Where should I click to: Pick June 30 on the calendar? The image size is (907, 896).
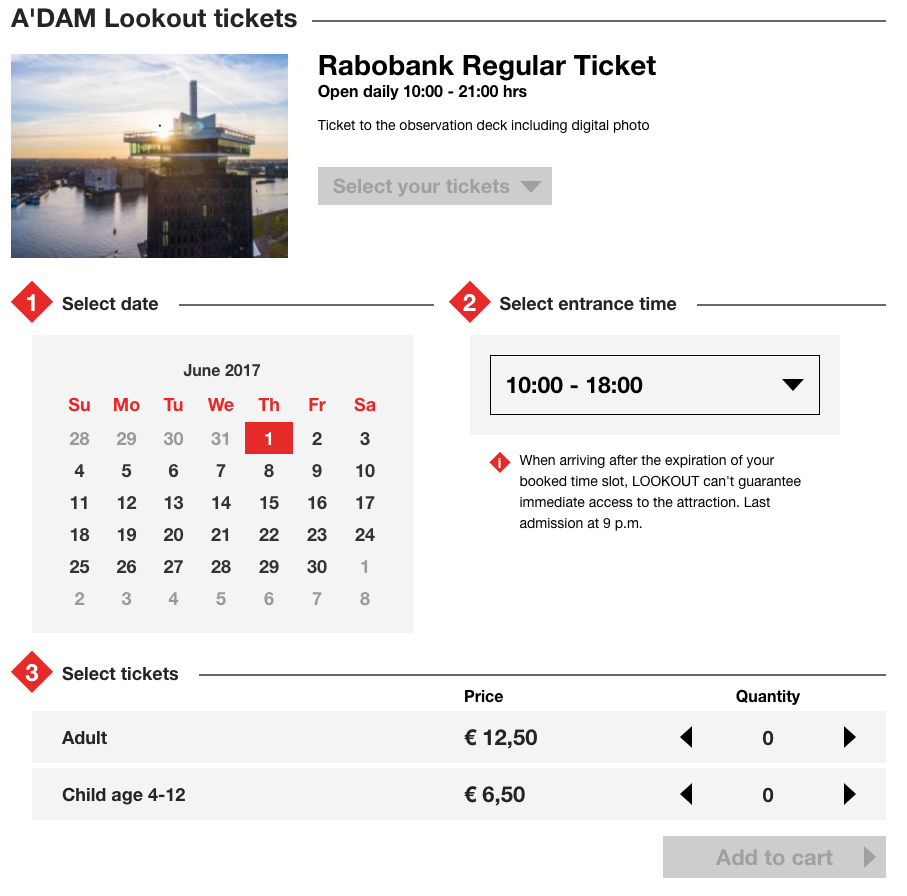point(317,567)
